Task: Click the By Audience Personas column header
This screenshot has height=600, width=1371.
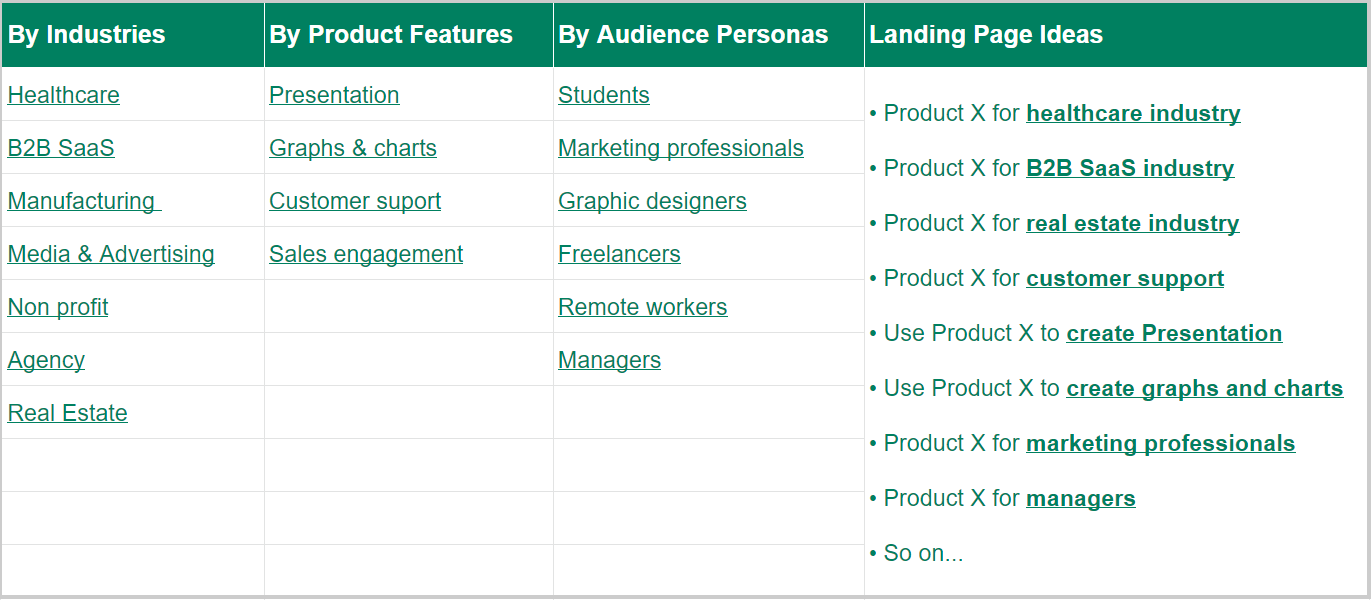Action: 693,34
